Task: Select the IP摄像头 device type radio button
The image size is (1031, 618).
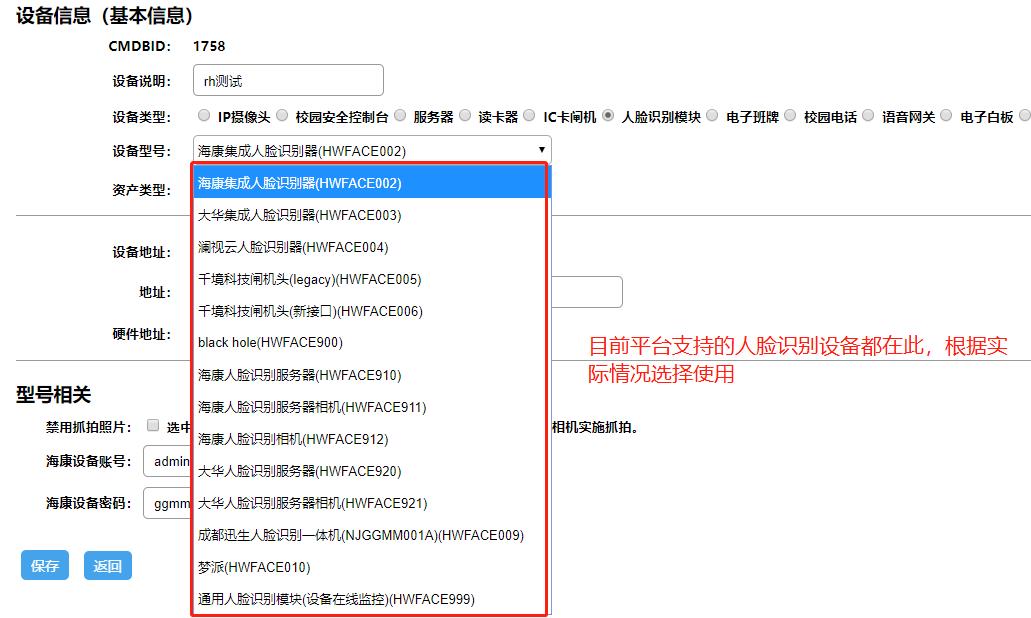Action: 204,116
